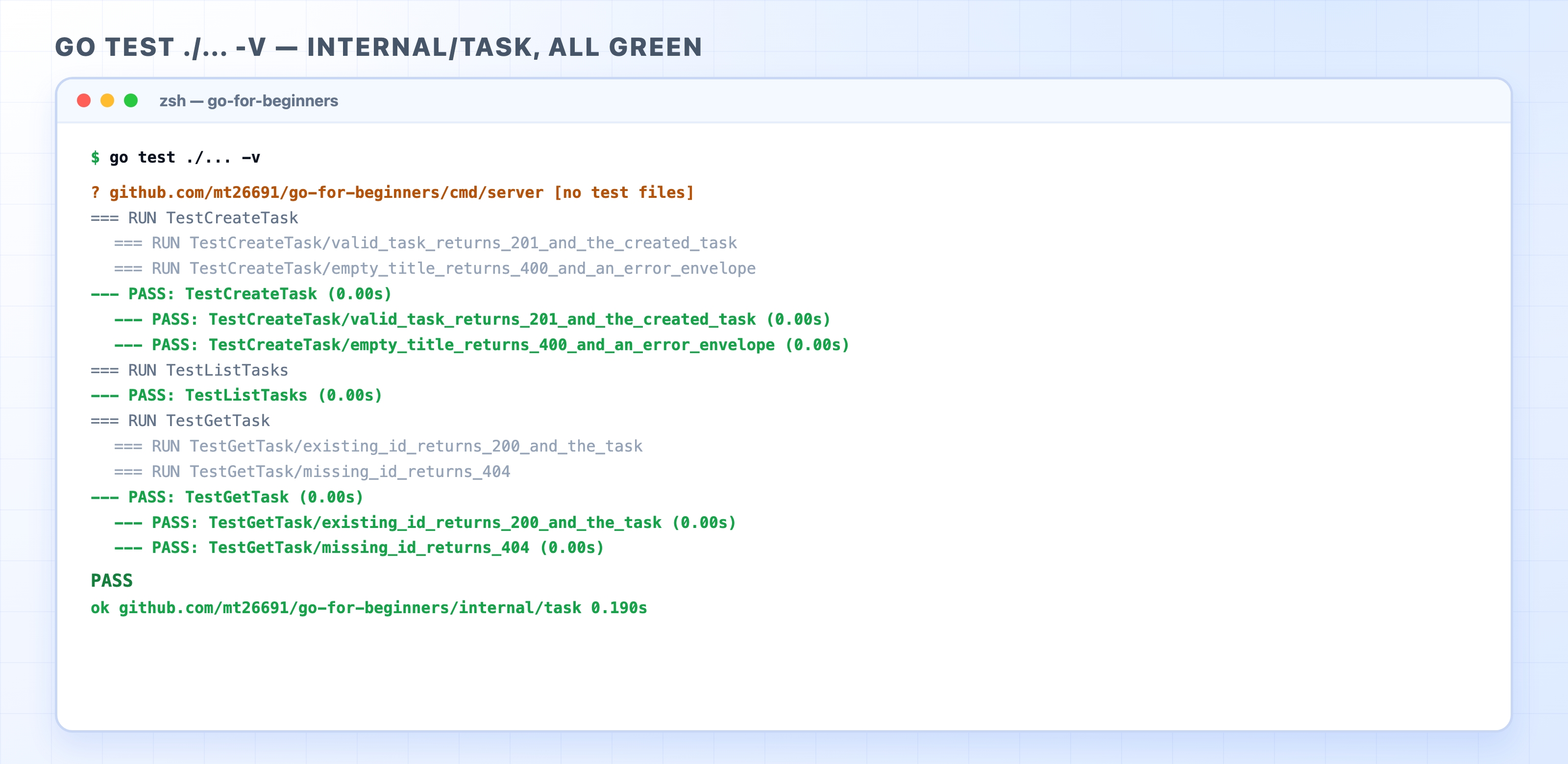Viewport: 1568px width, 764px height.
Task: Click RUN line 'TestGetTask/missing_id_returns_404'
Action: [312, 472]
